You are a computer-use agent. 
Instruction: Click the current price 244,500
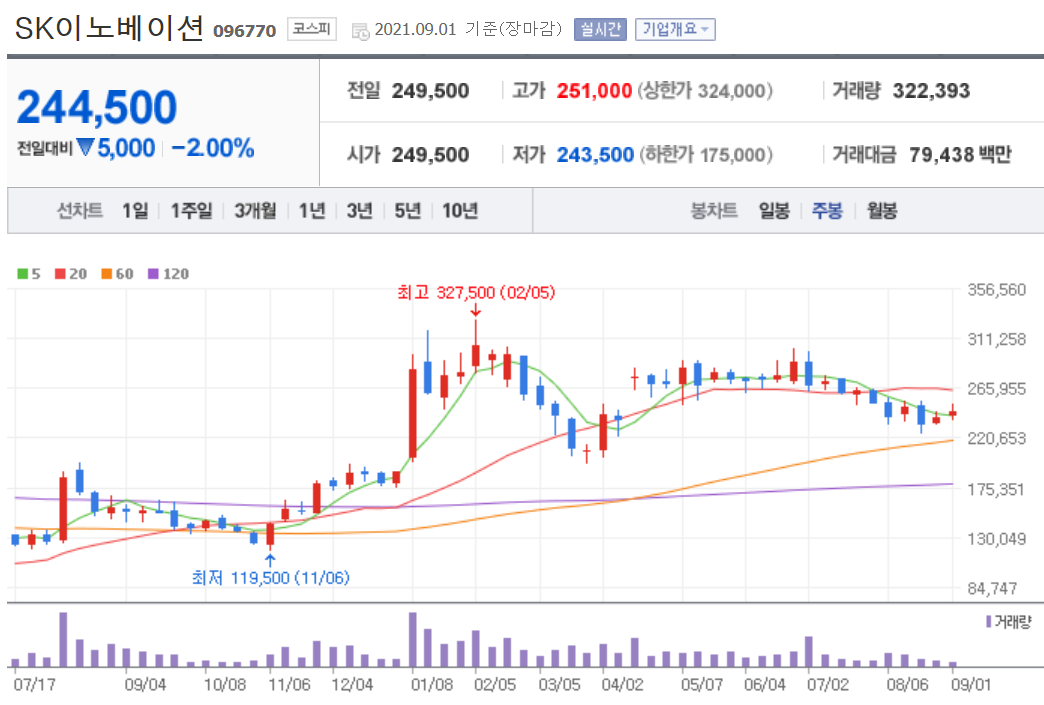pos(97,107)
